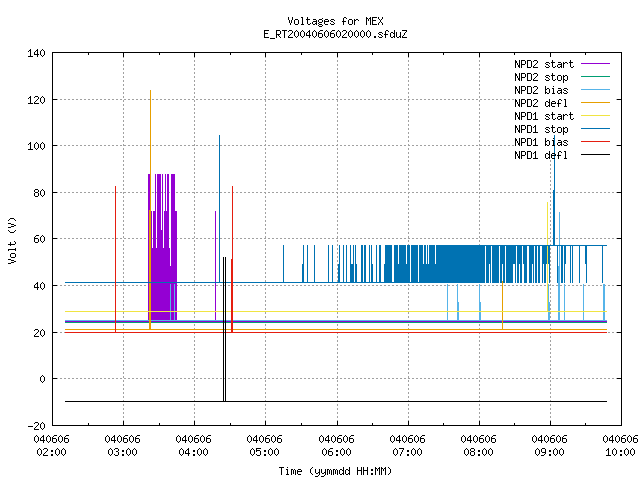Click the x-axis tick label 06:00
Screen dimensions: 640x480
pyautogui.click(x=336, y=452)
